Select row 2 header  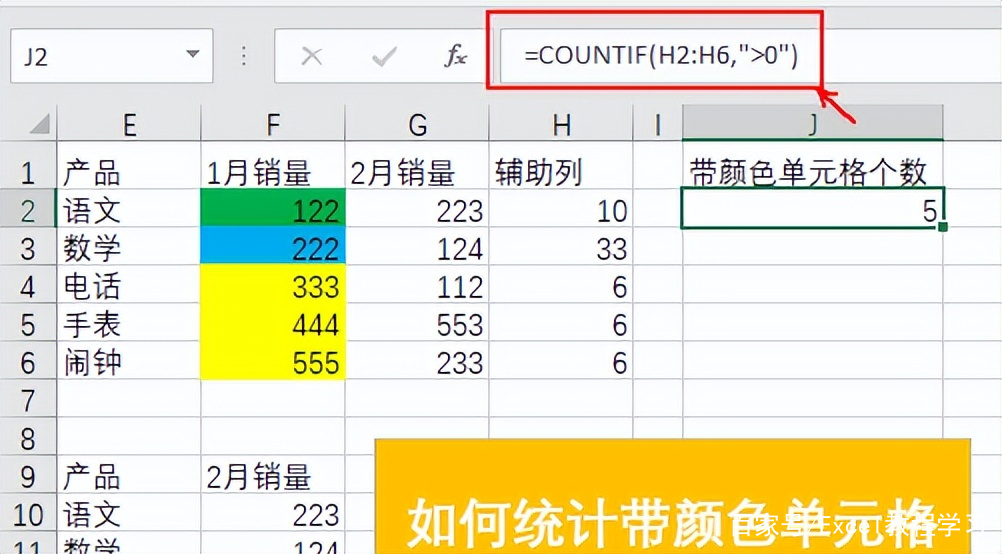point(27,210)
